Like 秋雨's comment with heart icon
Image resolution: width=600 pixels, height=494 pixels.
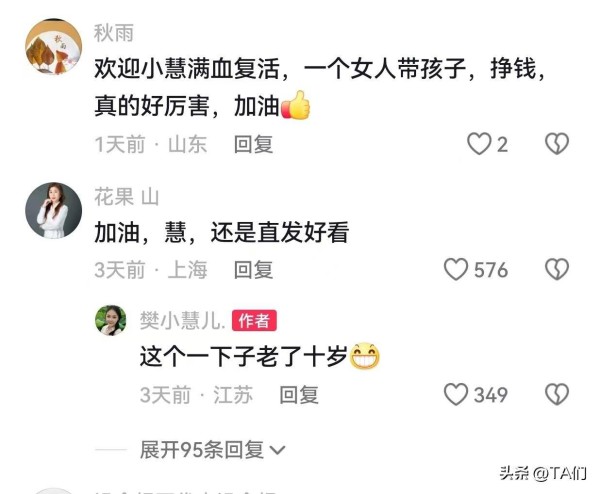click(479, 144)
